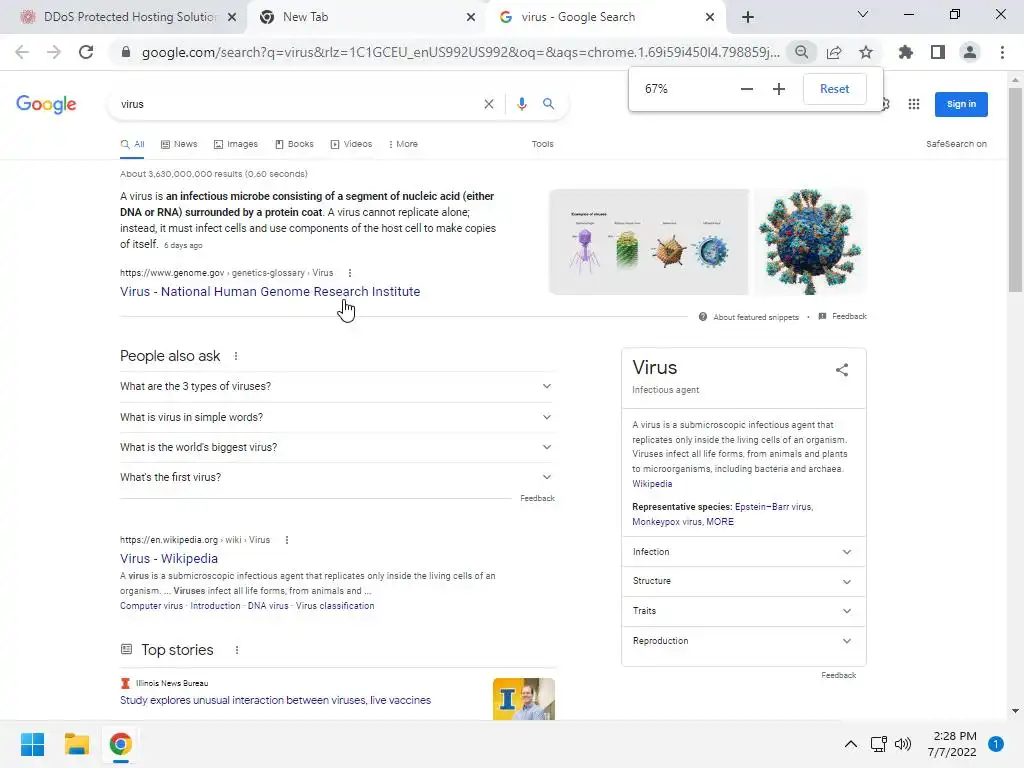Screen dimensions: 1024x768
Task: Increase zoom with the plus button
Action: pos(778,89)
